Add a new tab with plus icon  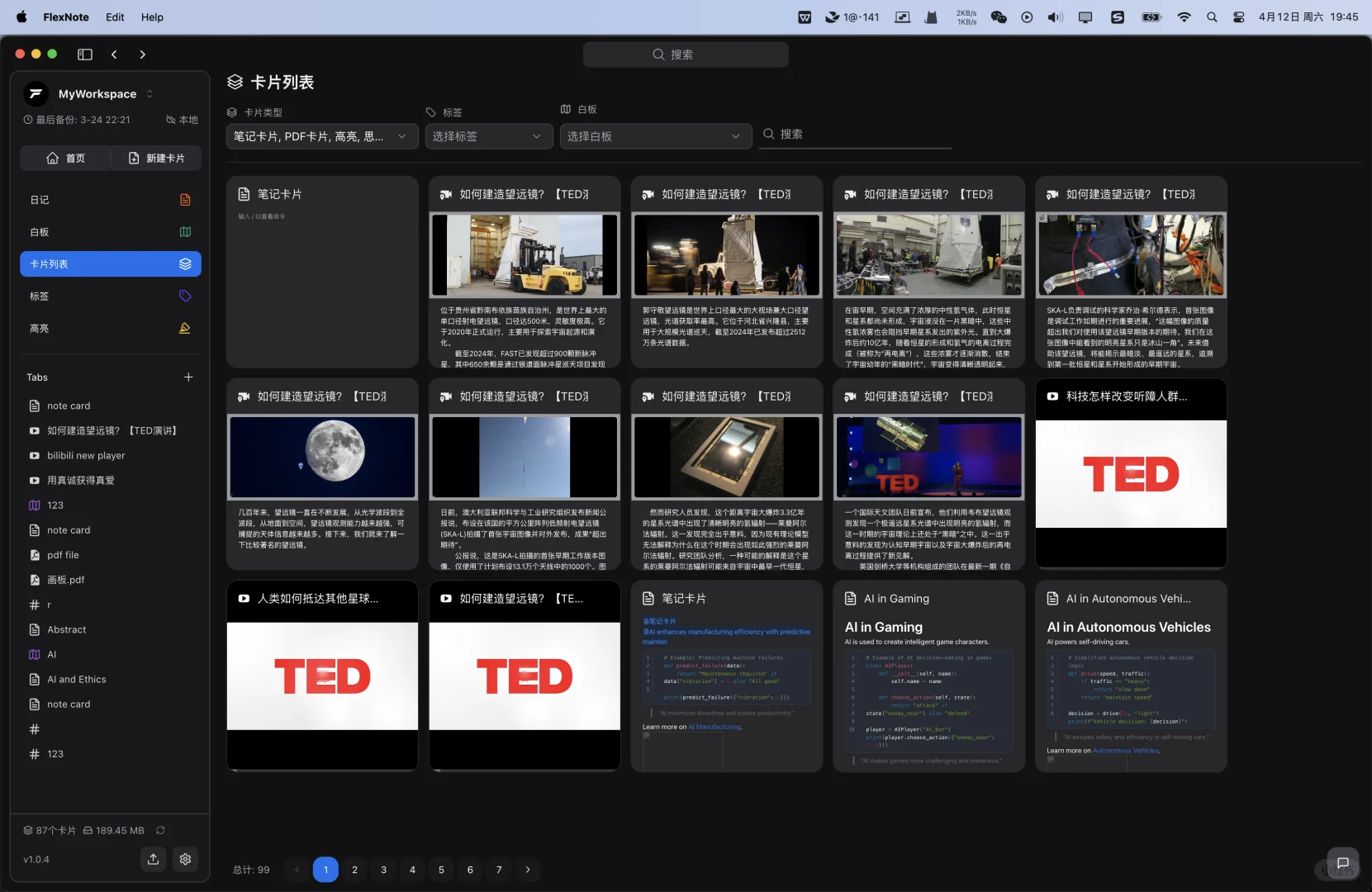pyautogui.click(x=188, y=377)
